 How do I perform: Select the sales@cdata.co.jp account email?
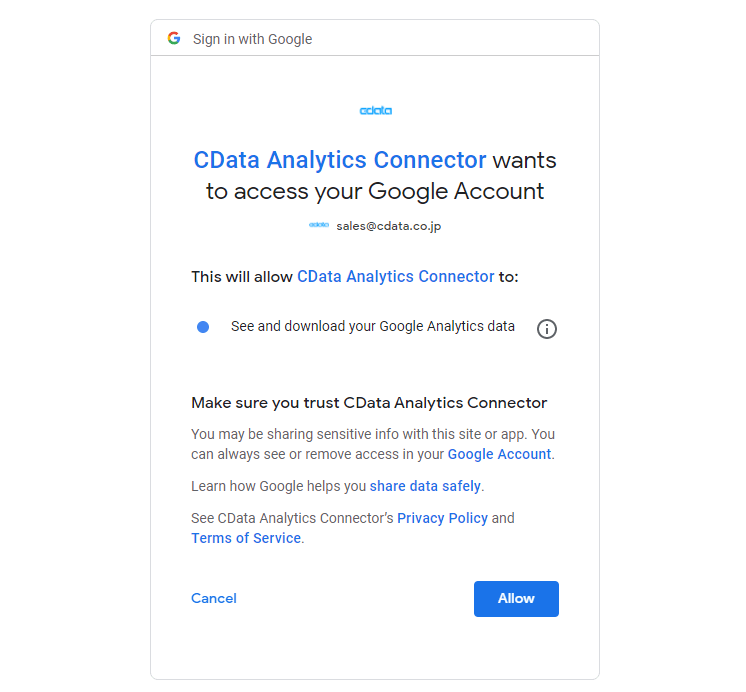[x=388, y=226]
